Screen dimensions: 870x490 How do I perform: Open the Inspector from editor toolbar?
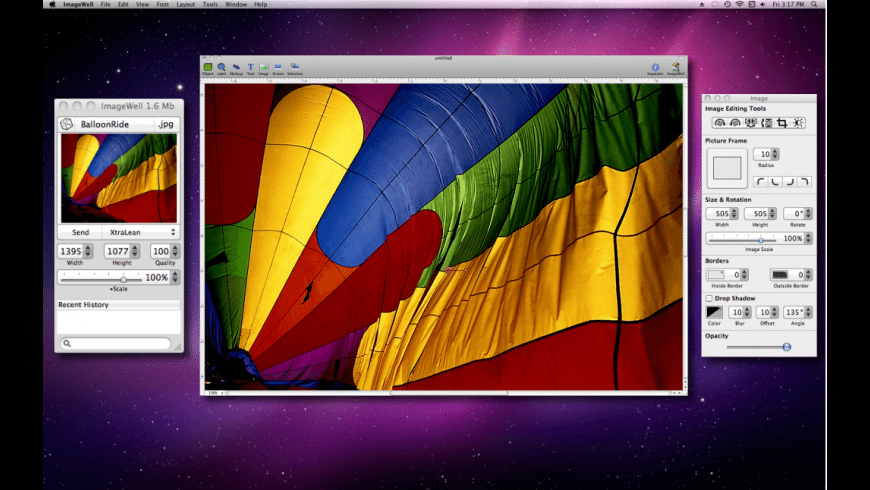tap(655, 67)
